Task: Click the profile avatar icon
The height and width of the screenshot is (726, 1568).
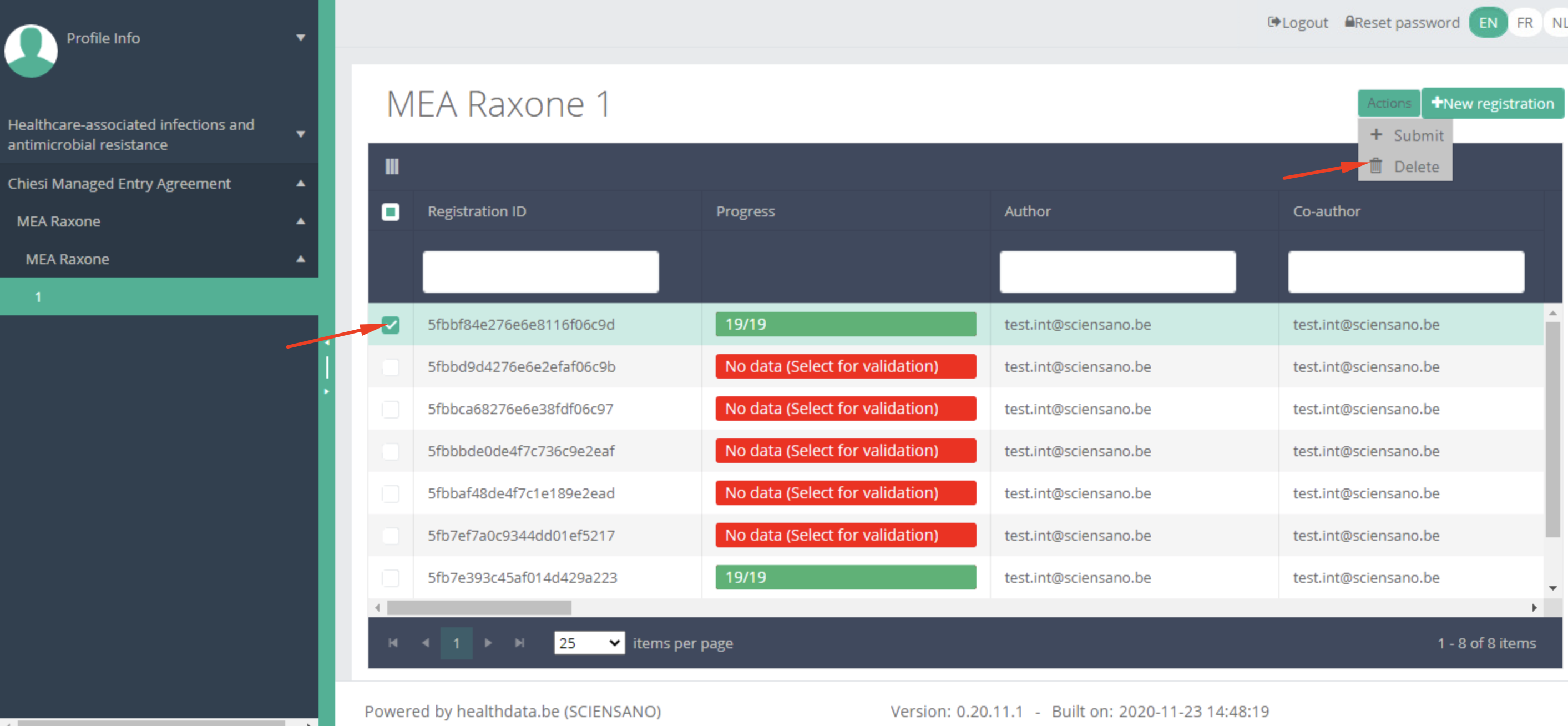Action: click(x=31, y=51)
